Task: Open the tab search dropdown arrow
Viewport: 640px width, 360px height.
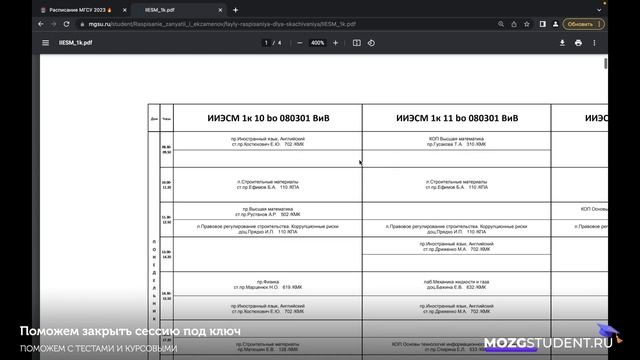Action: pos(599,10)
